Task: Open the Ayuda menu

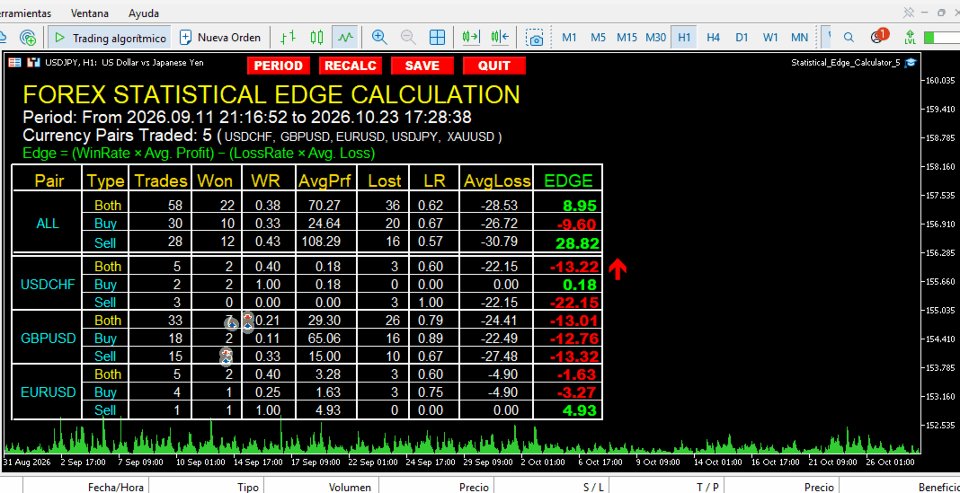Action: click(x=144, y=13)
